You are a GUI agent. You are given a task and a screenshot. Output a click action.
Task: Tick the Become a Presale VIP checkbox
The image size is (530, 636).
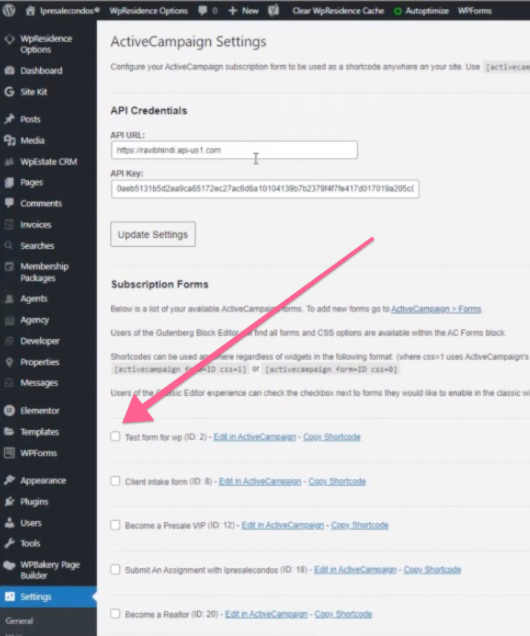pyautogui.click(x=115, y=525)
